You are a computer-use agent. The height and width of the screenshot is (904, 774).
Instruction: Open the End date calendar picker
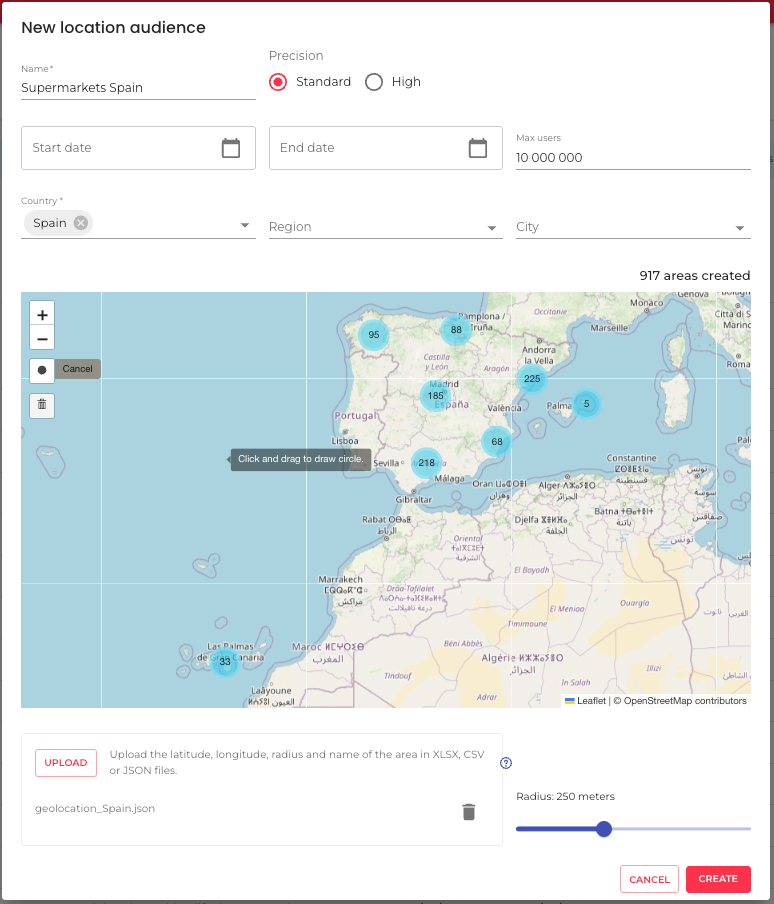point(478,148)
